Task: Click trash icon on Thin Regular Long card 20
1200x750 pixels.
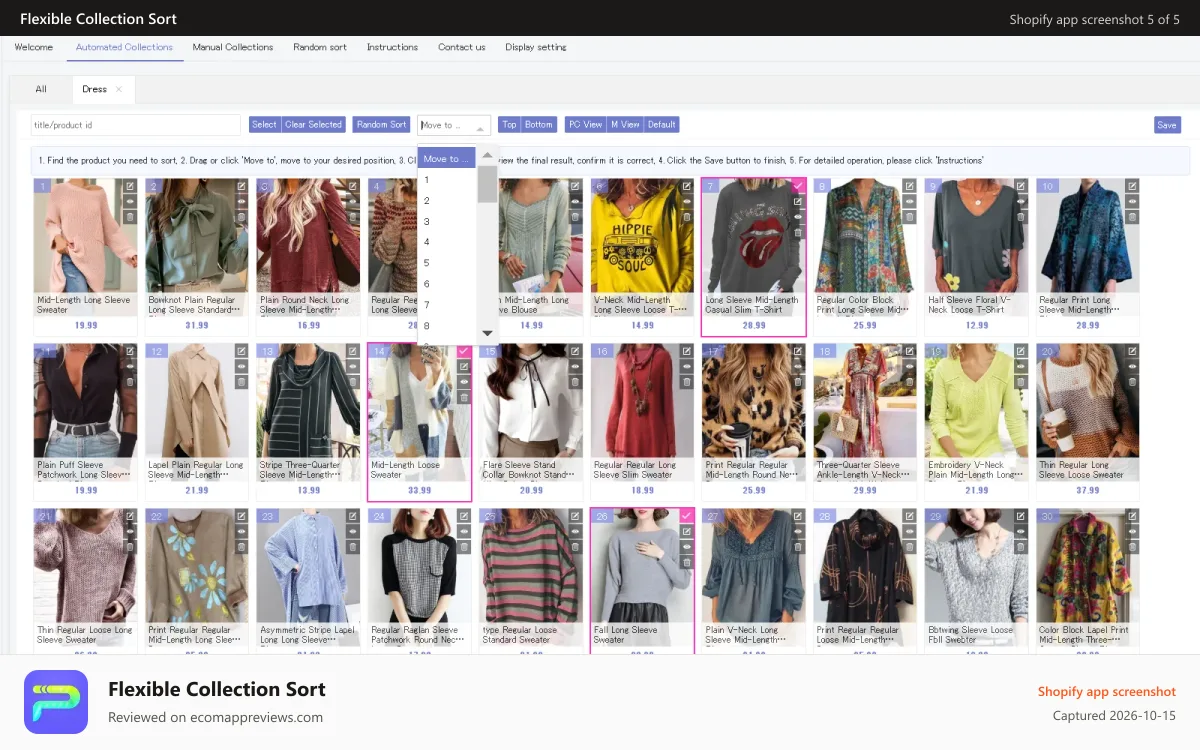Action: click(x=1132, y=382)
